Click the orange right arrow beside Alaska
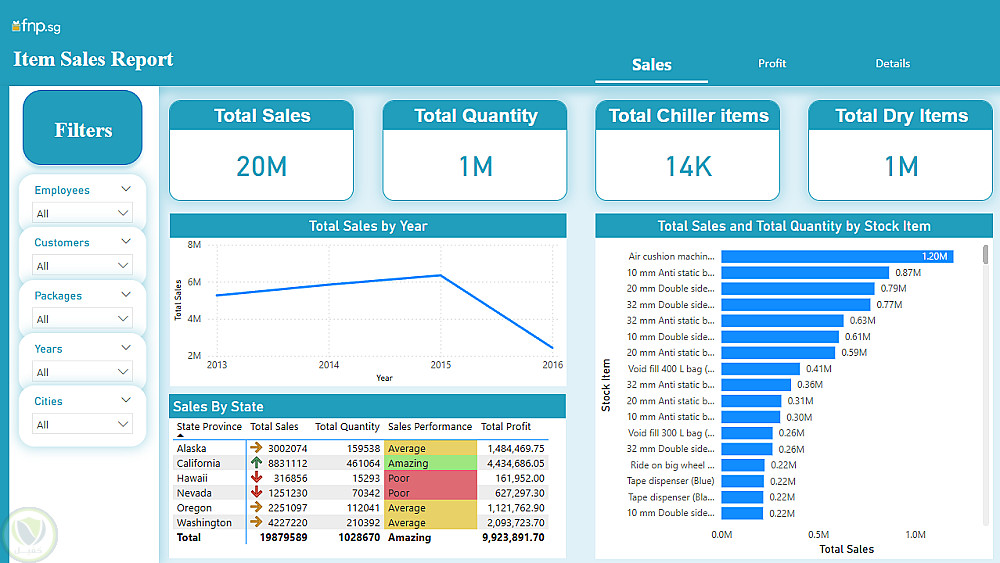 coord(256,448)
